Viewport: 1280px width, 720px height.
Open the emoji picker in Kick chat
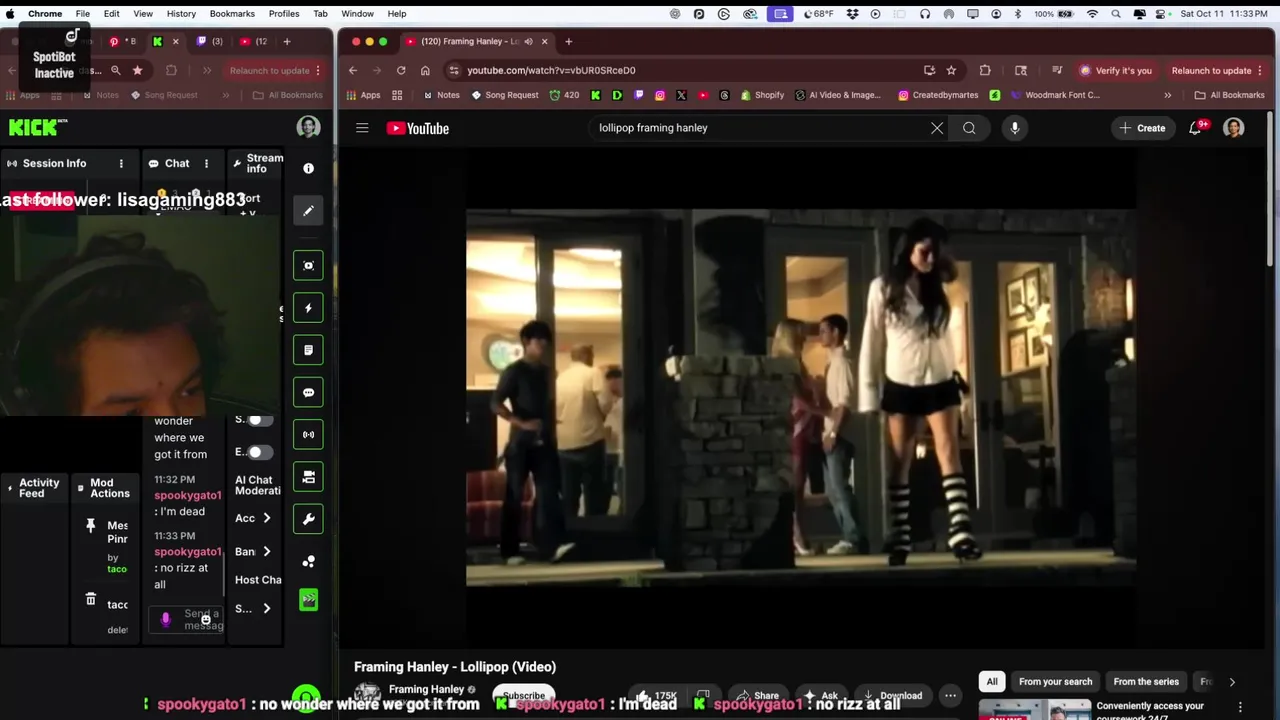click(x=205, y=620)
